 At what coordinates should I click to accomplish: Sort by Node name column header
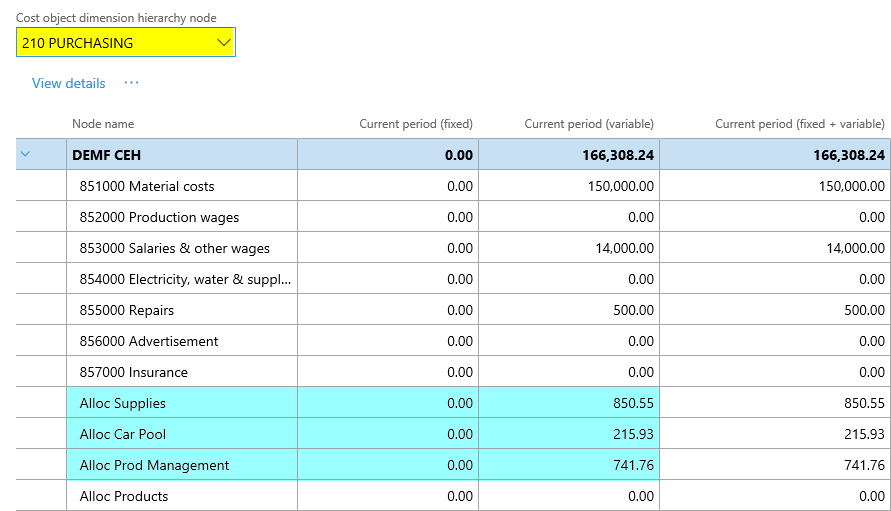103,124
